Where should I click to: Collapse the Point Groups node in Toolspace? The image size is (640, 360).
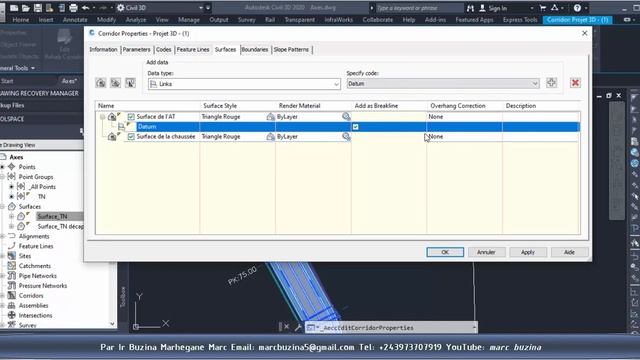pyautogui.click(x=2, y=177)
